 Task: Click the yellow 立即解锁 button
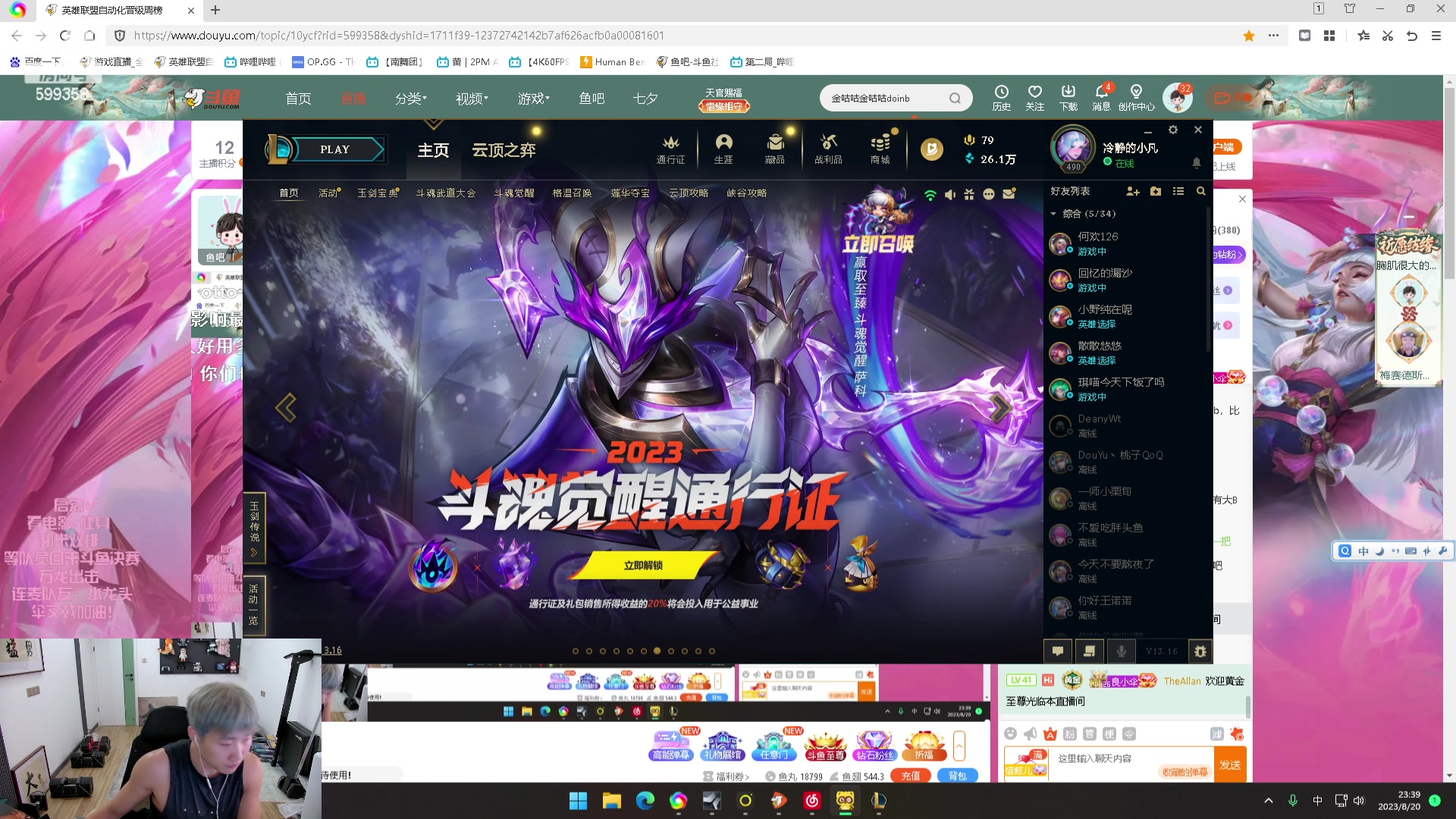click(x=643, y=565)
